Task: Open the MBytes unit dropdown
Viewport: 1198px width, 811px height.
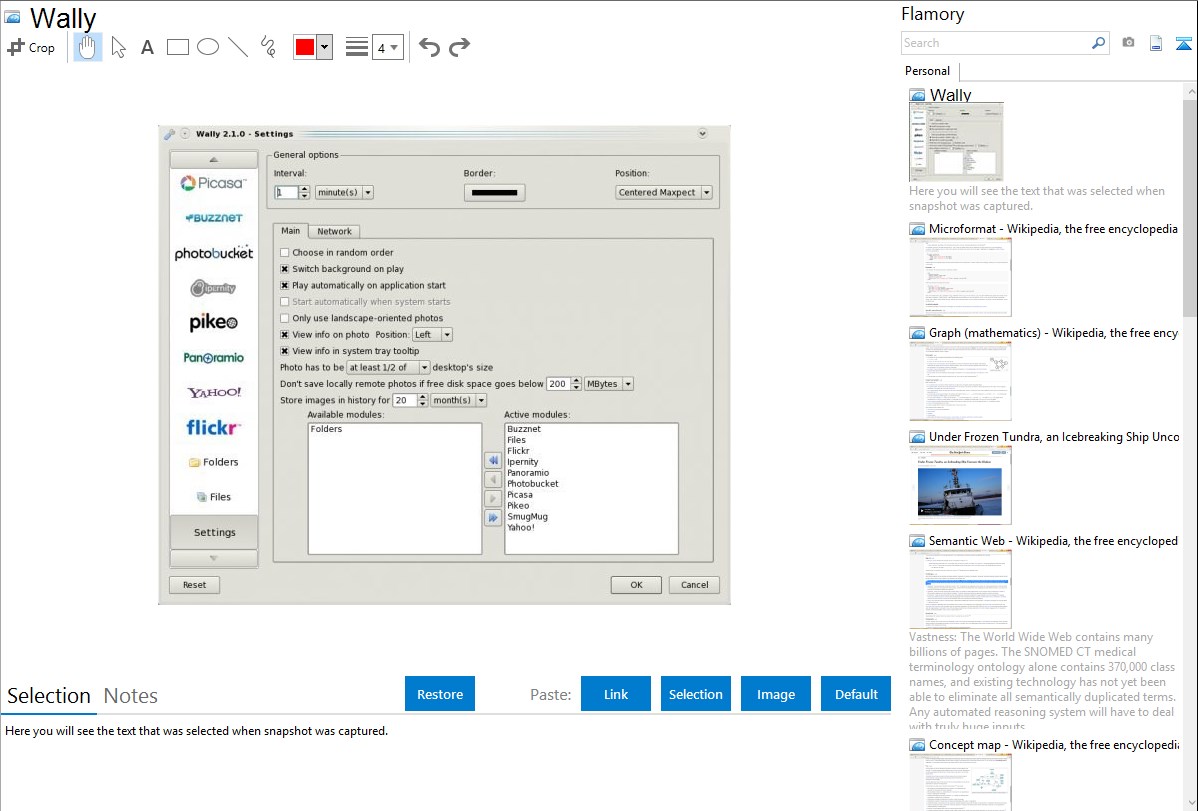Action: 609,384
